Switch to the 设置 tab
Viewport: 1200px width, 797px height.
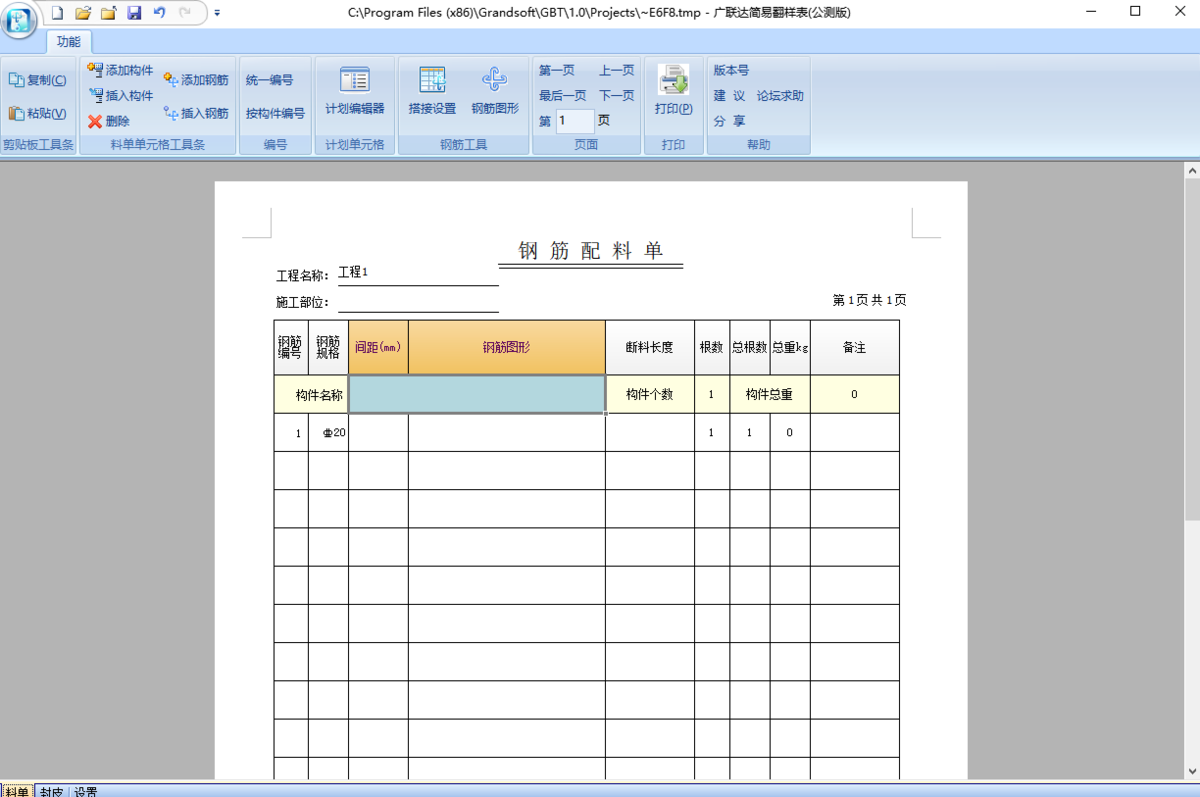(x=83, y=790)
